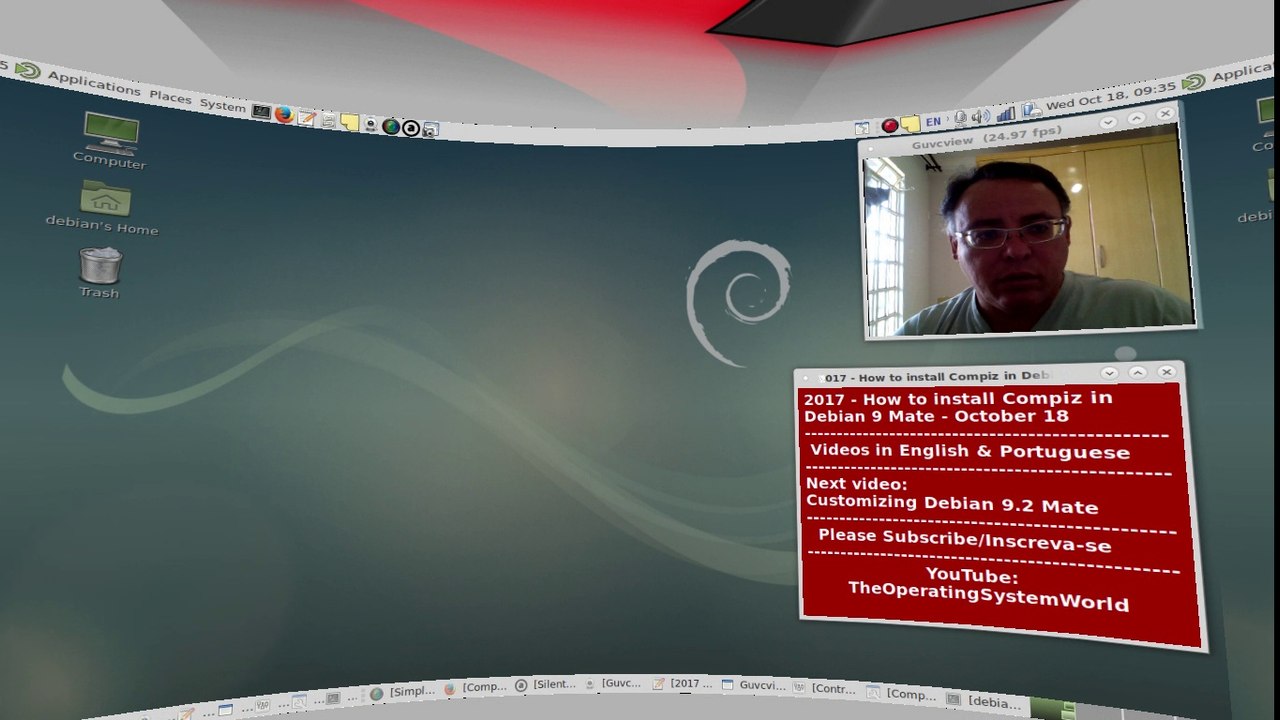Switch to the [Silent... taskbar entry
The height and width of the screenshot is (720, 1280).
pos(545,685)
